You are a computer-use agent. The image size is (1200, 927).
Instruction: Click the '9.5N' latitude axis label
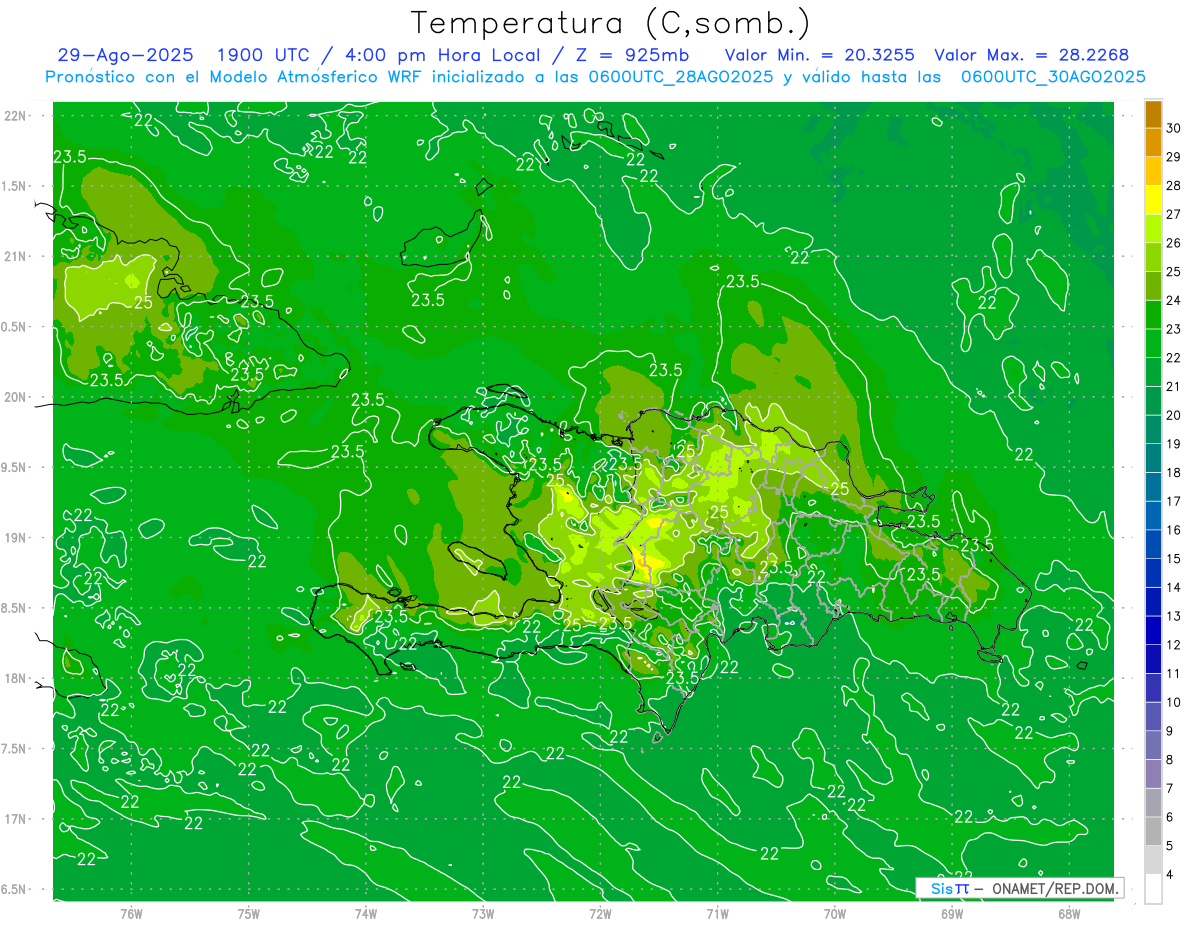15,467
